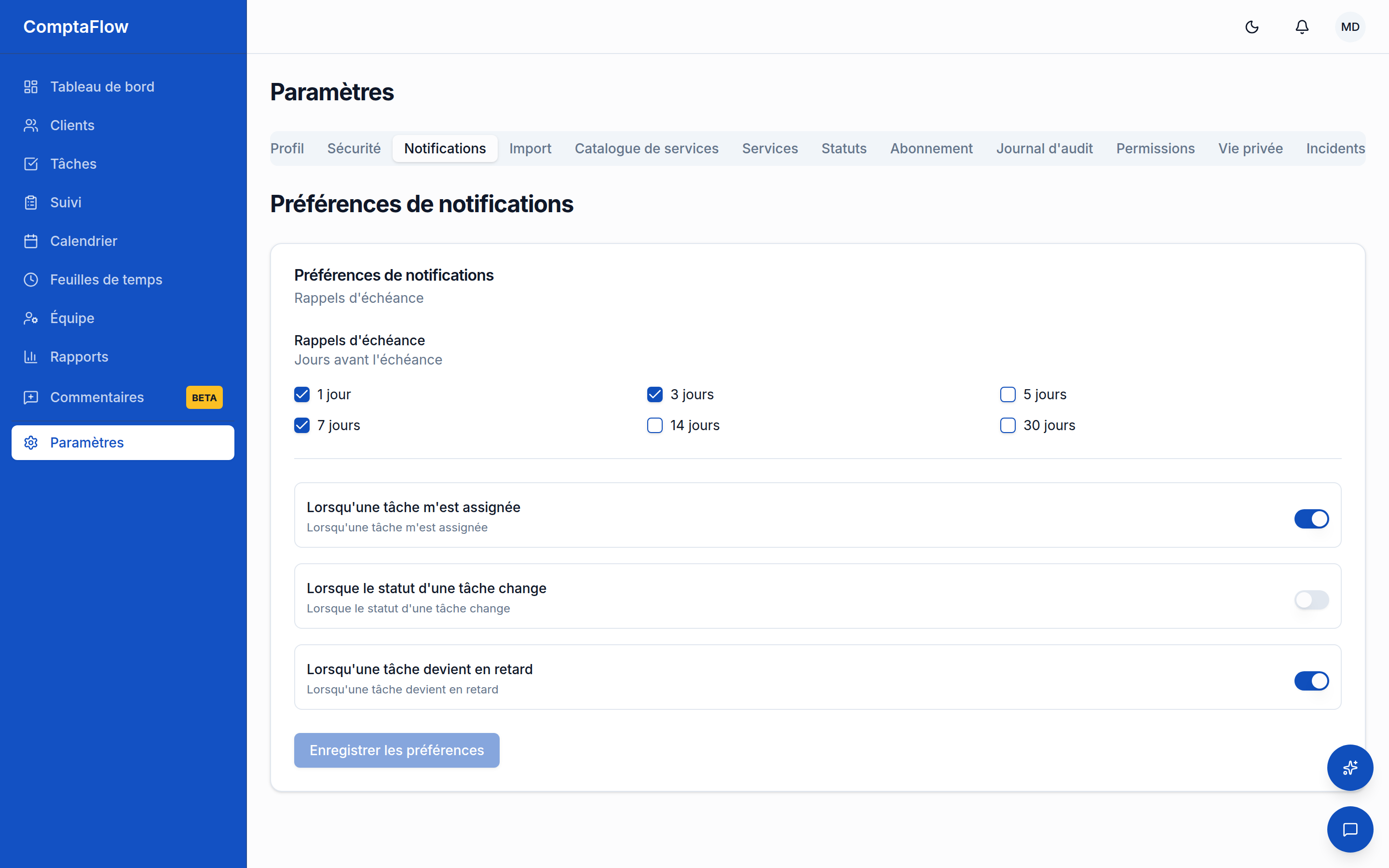
Task: Enable the 5 jours reminder checkbox
Action: click(1008, 394)
